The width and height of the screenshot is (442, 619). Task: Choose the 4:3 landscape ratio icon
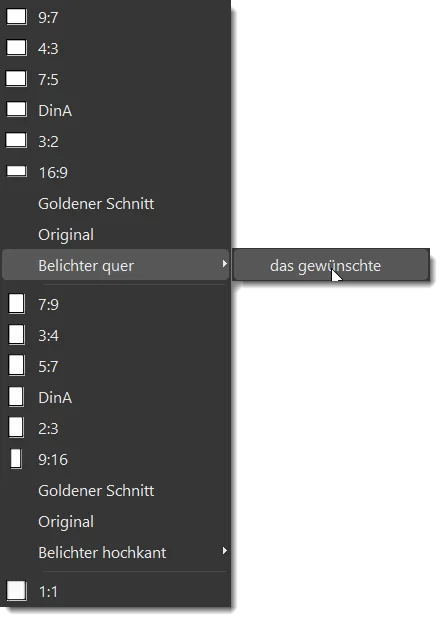pos(17,48)
